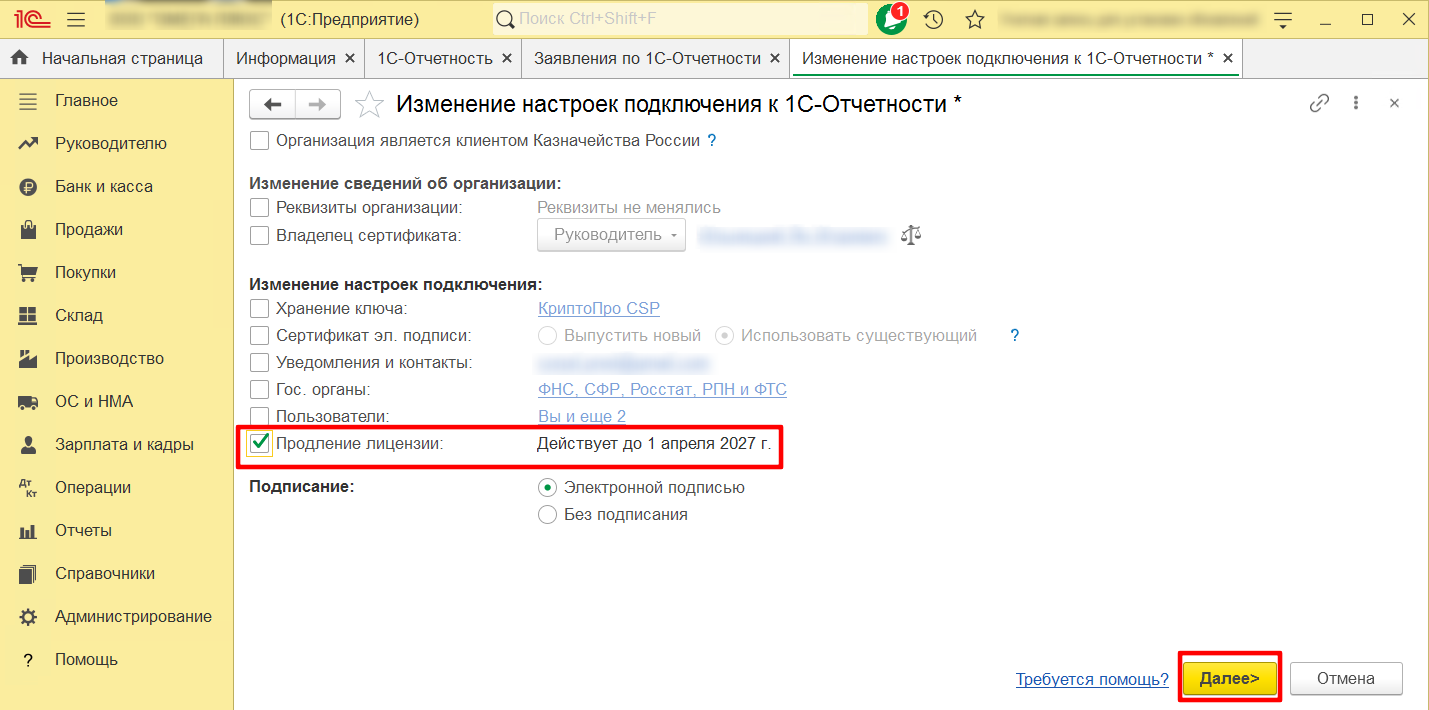The height and width of the screenshot is (710, 1429).
Task: Open the notifications bell icon
Action: 890,19
